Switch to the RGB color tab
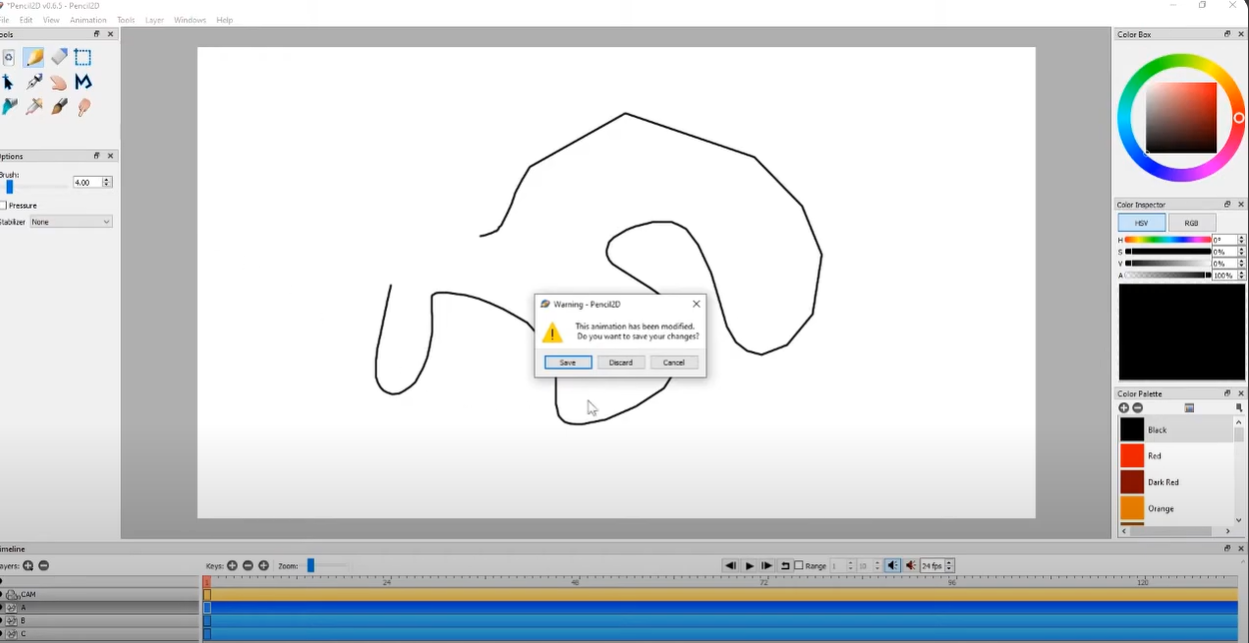The height and width of the screenshot is (643, 1249). 1191,222
